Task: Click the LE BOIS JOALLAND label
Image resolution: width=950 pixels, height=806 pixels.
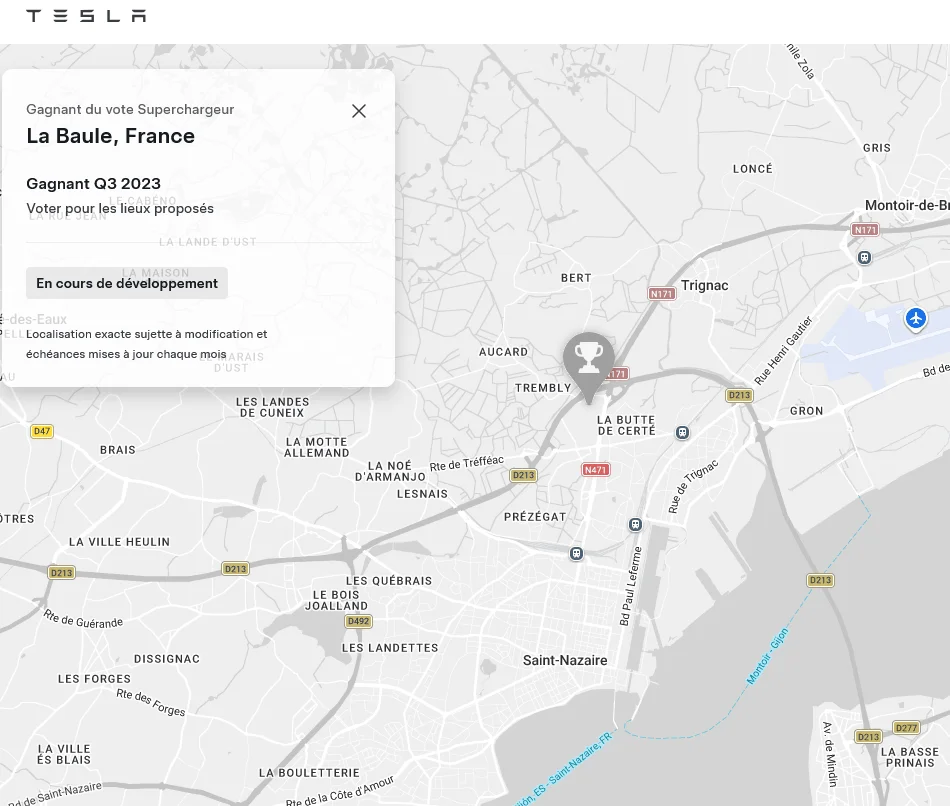Action: (336, 601)
